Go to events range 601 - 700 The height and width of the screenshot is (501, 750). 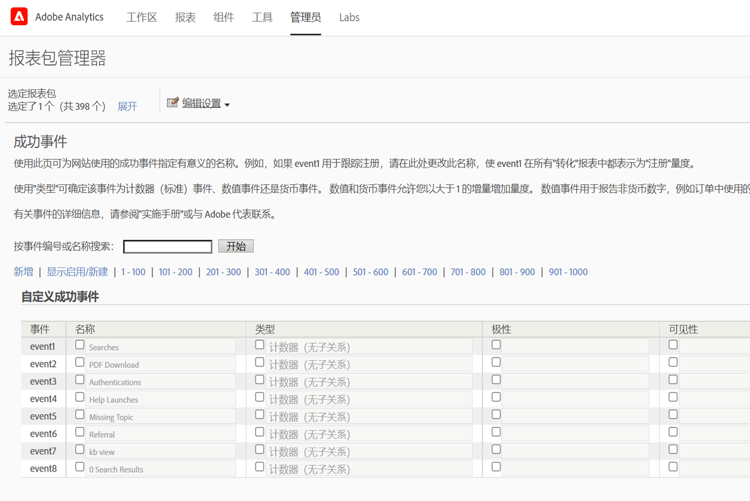pyautogui.click(x=419, y=272)
